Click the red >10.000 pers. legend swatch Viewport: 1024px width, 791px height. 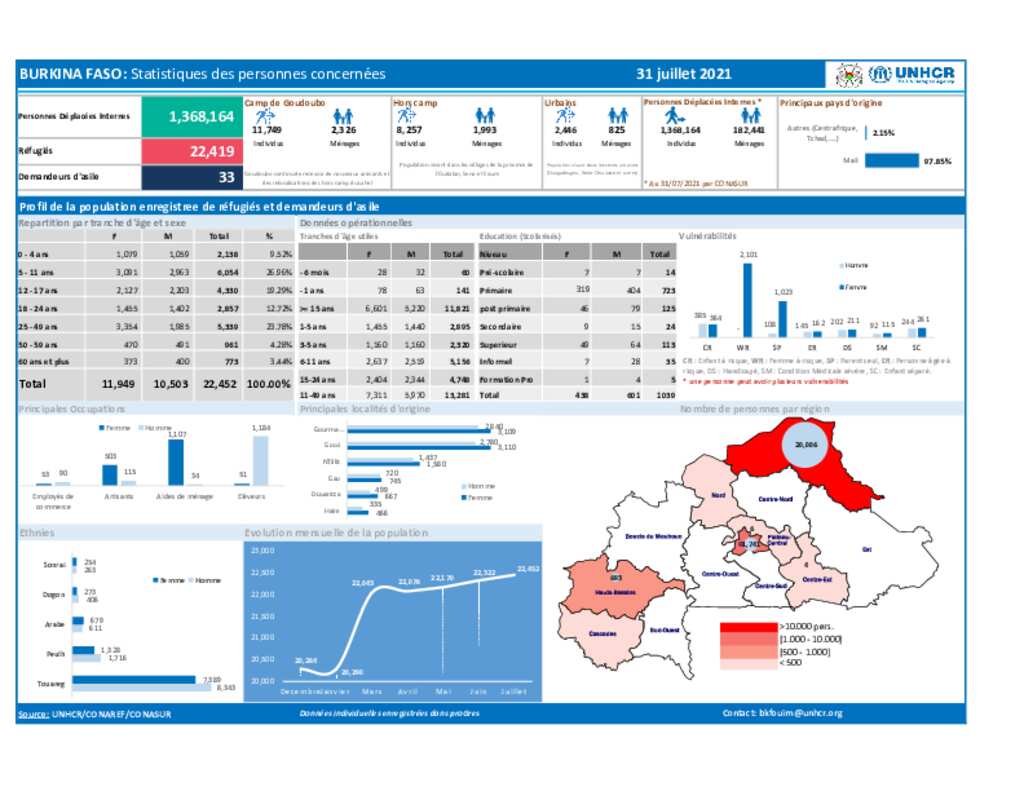748,627
